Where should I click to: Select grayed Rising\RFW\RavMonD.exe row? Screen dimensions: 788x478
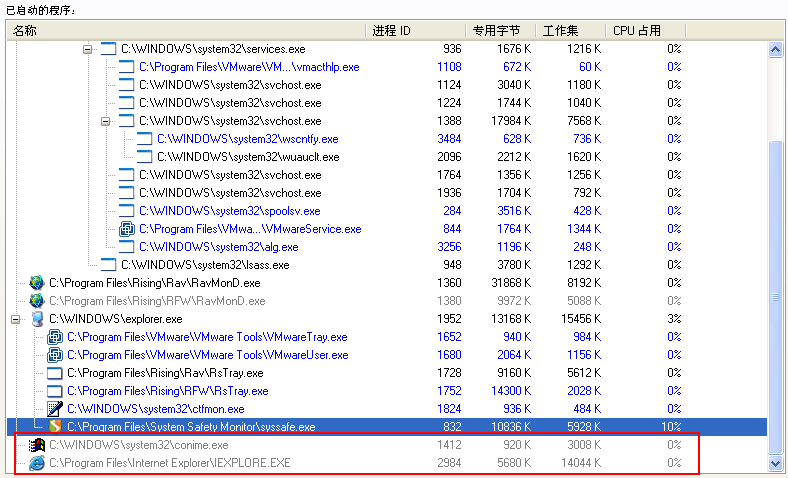coord(387,301)
